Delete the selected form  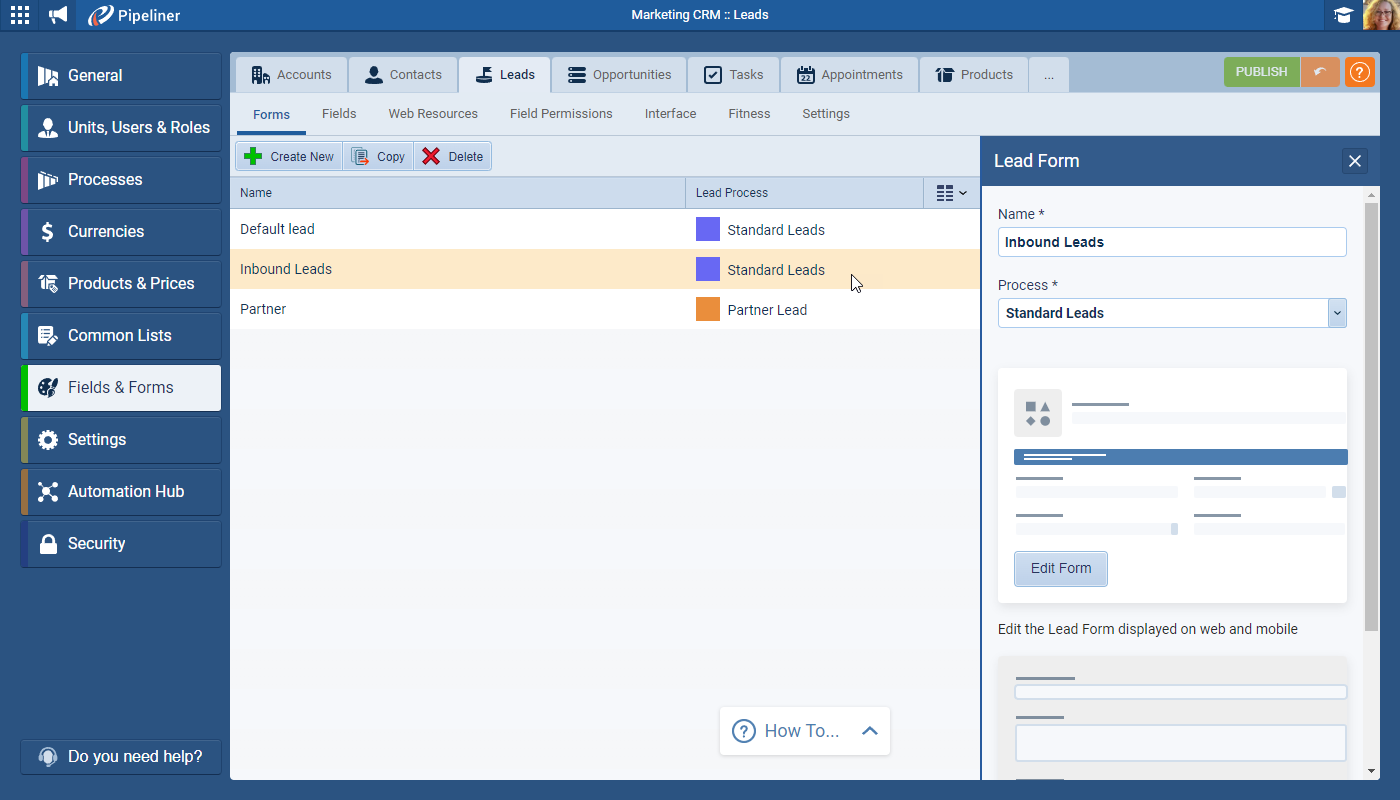(452, 156)
